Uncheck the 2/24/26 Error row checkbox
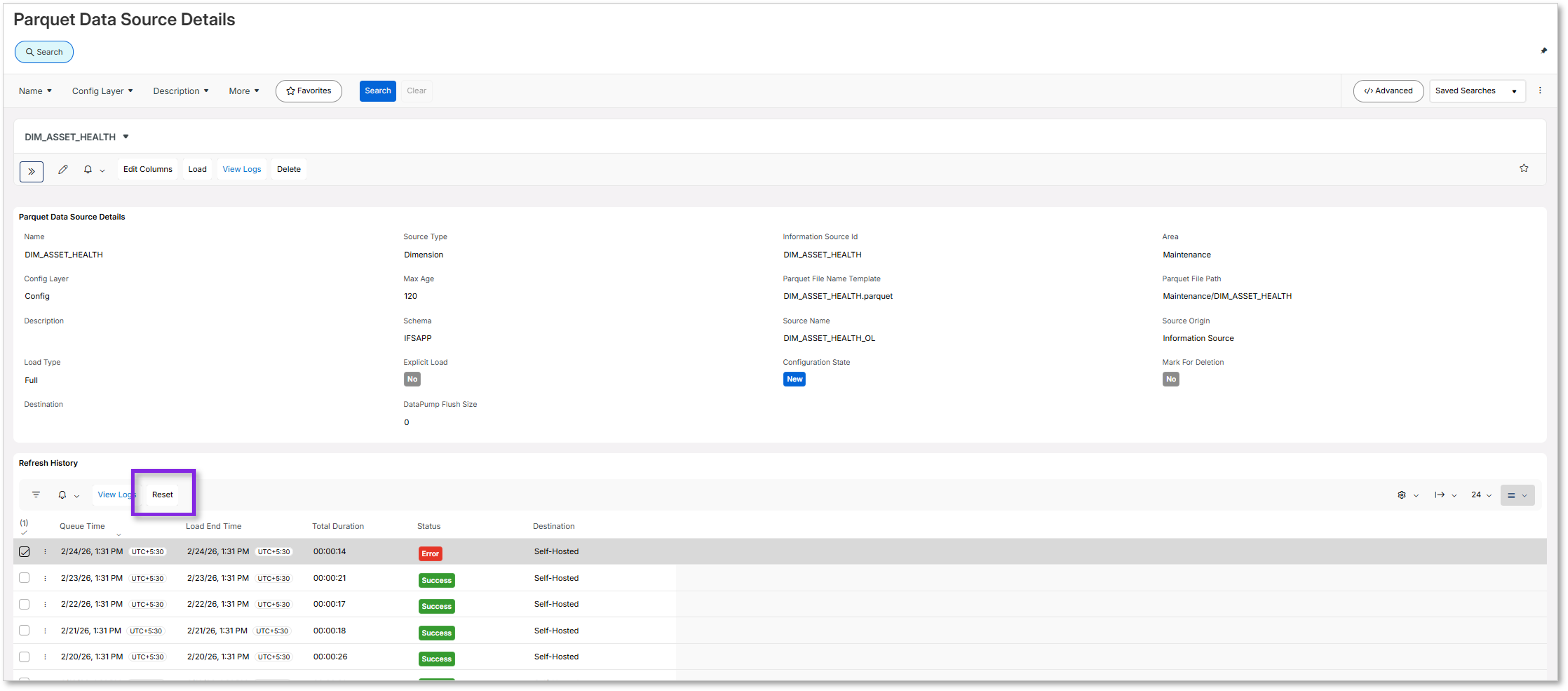Viewport: 1568px width, 691px height. click(24, 551)
